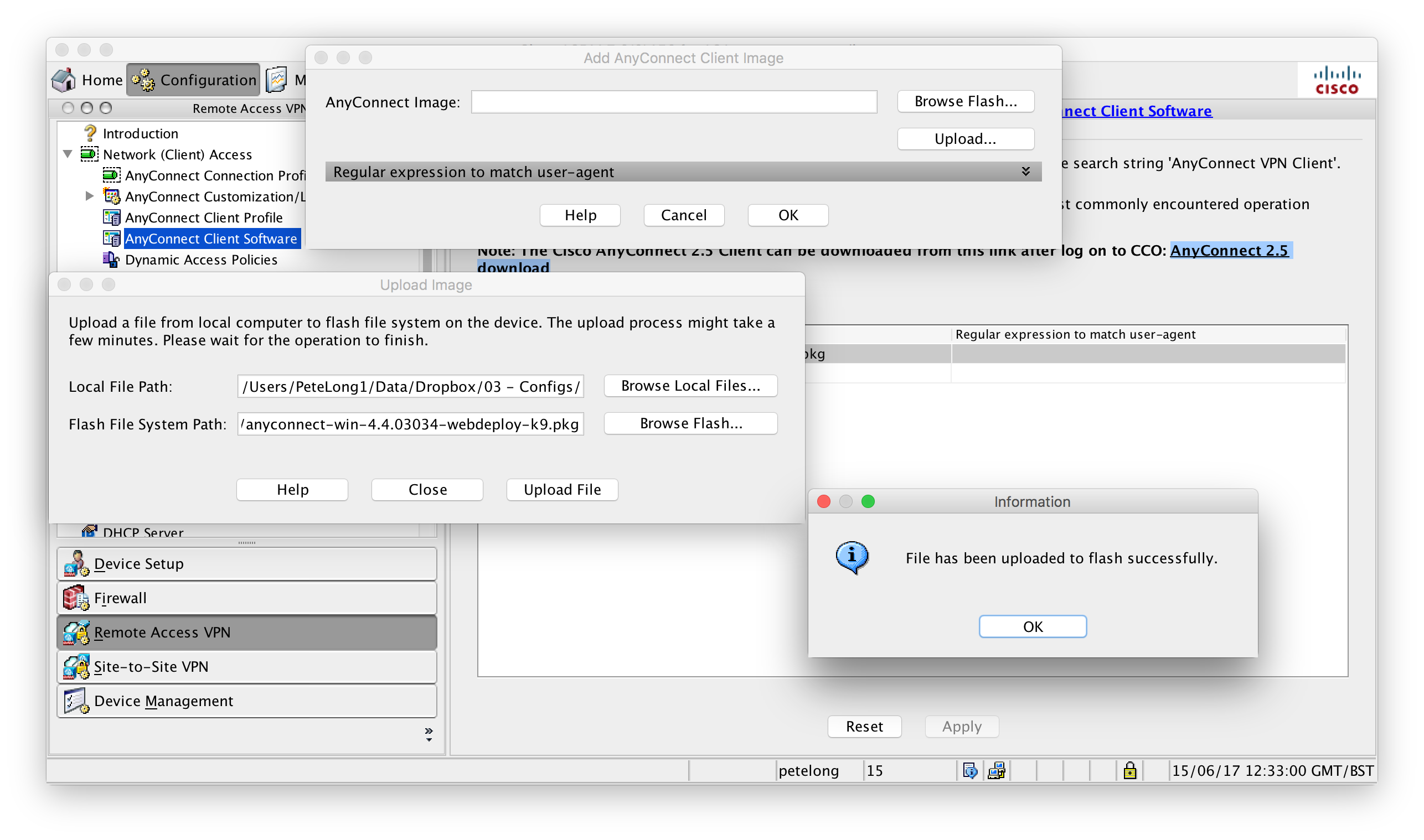Click the status bar padlock icon
The image size is (1424, 840).
[x=1129, y=770]
